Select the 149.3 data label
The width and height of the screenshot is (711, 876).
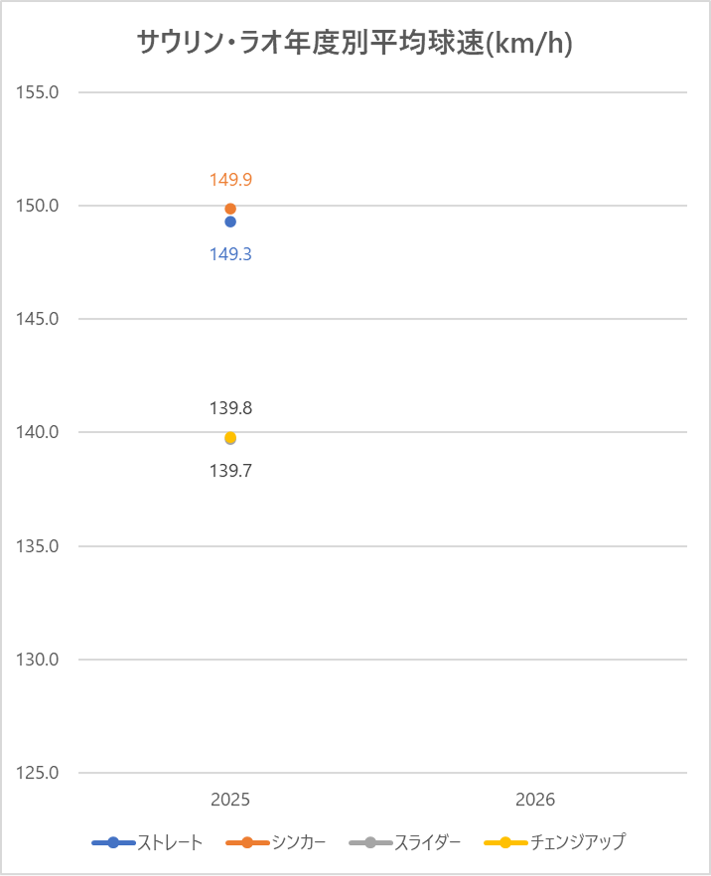(x=230, y=254)
